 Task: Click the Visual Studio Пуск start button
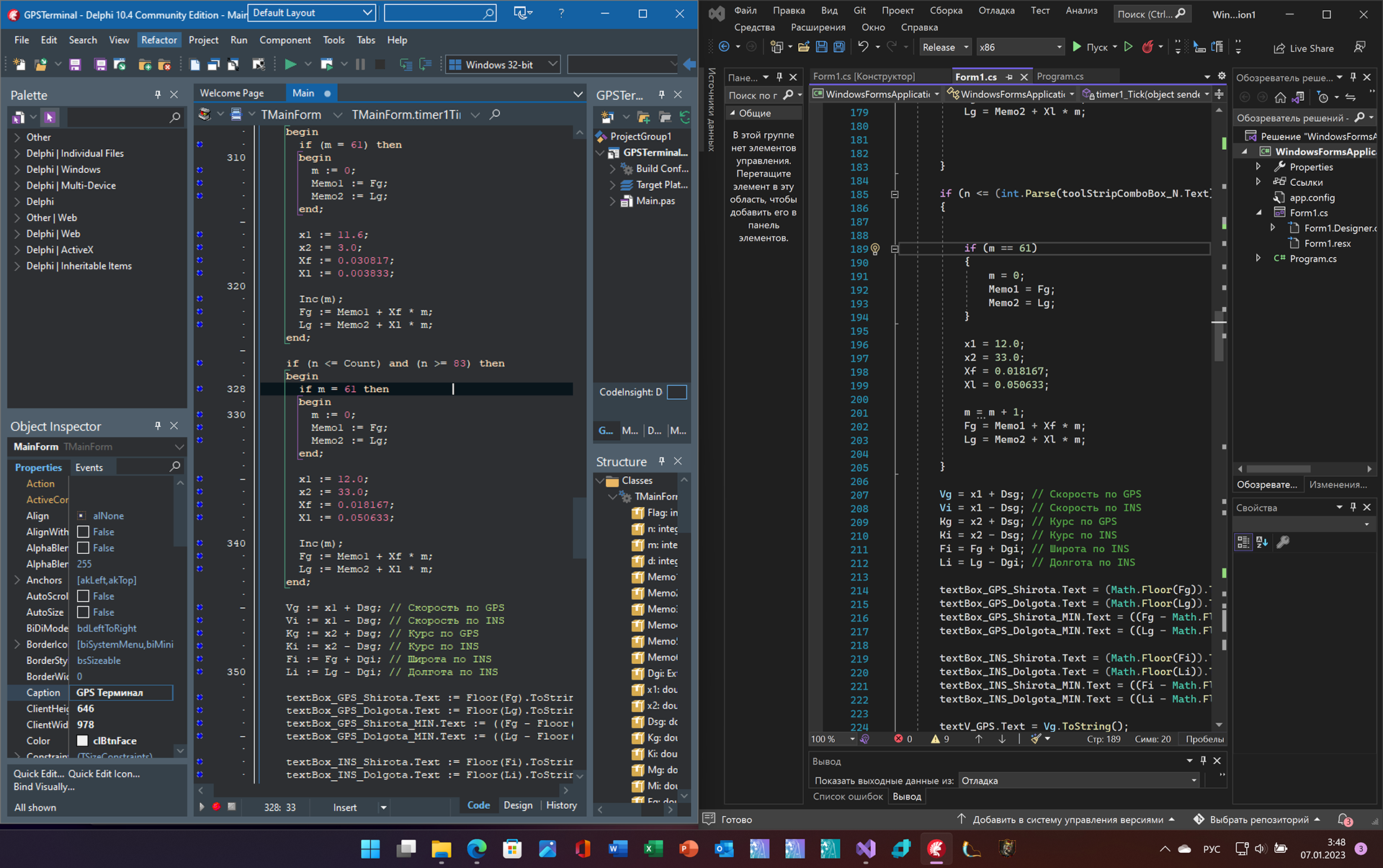coord(1090,48)
